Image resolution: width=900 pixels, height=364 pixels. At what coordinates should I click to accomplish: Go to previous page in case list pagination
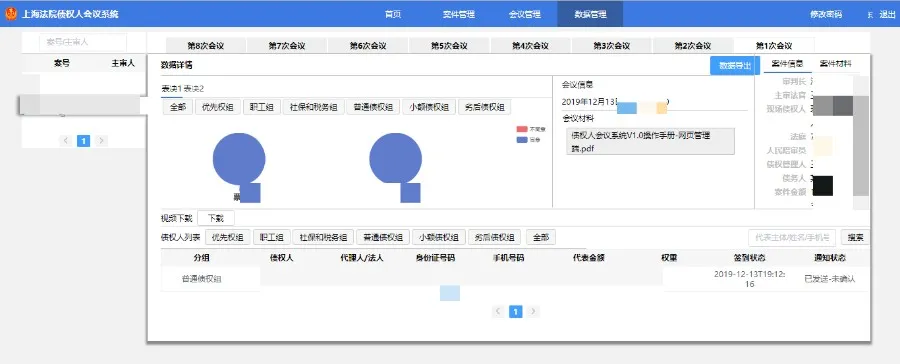coord(66,141)
